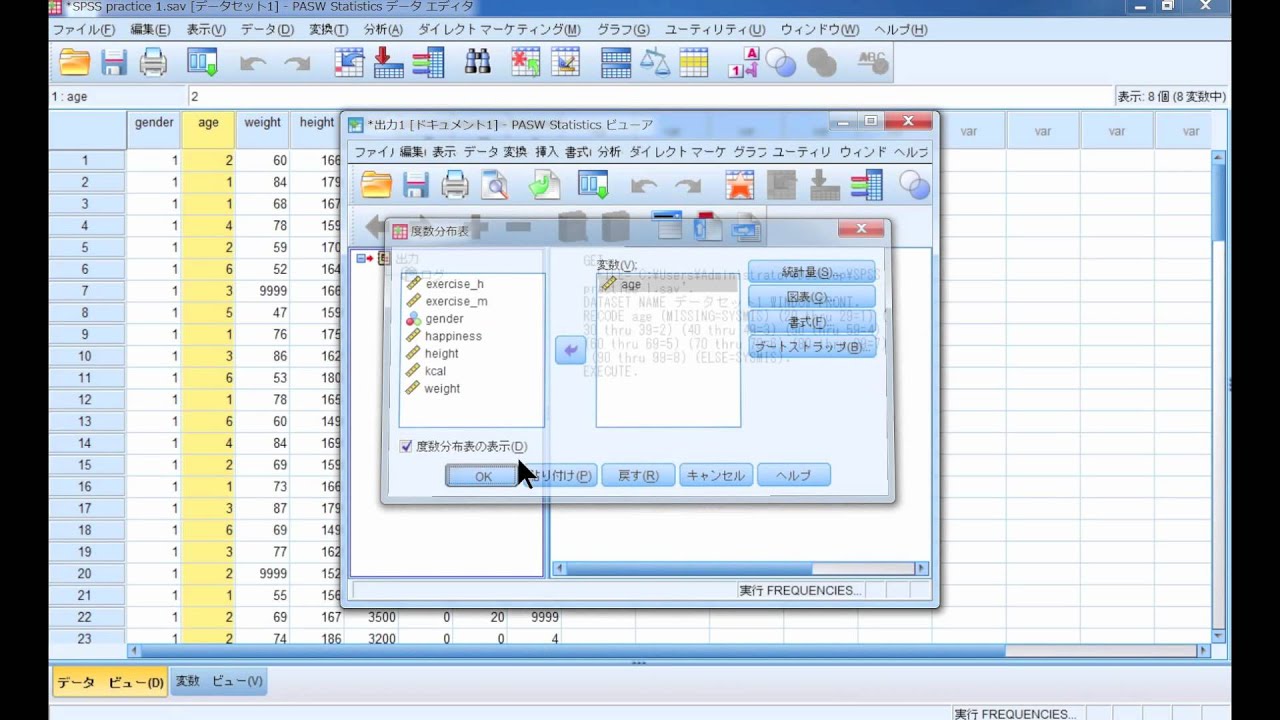The image size is (1280, 720).
Task: Save icon in Viewer window toolbar
Action: click(416, 185)
